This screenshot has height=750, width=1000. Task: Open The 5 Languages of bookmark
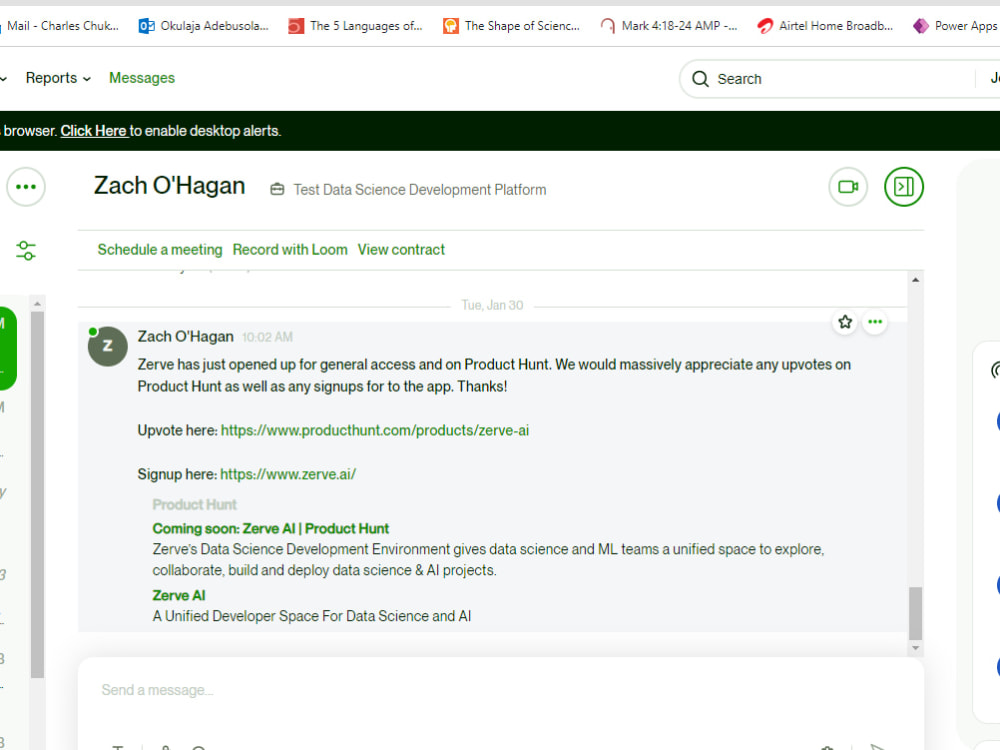pyautogui.click(x=355, y=26)
